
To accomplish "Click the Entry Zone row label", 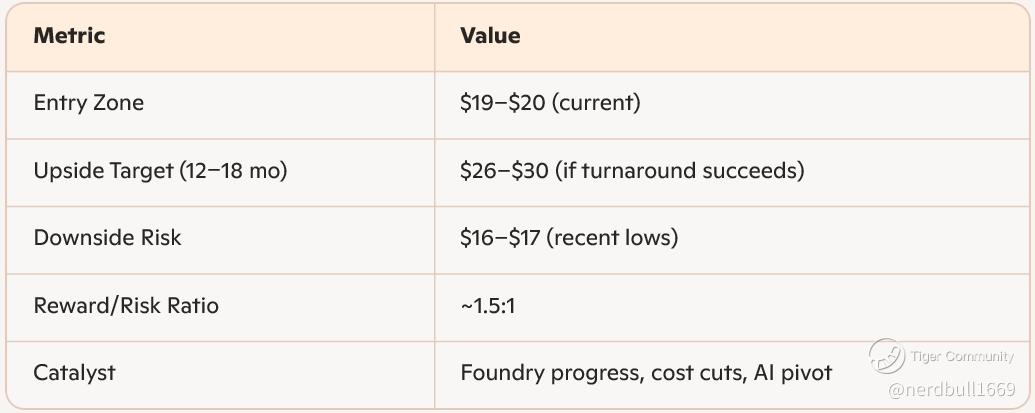I will pyautogui.click(x=88, y=103).
